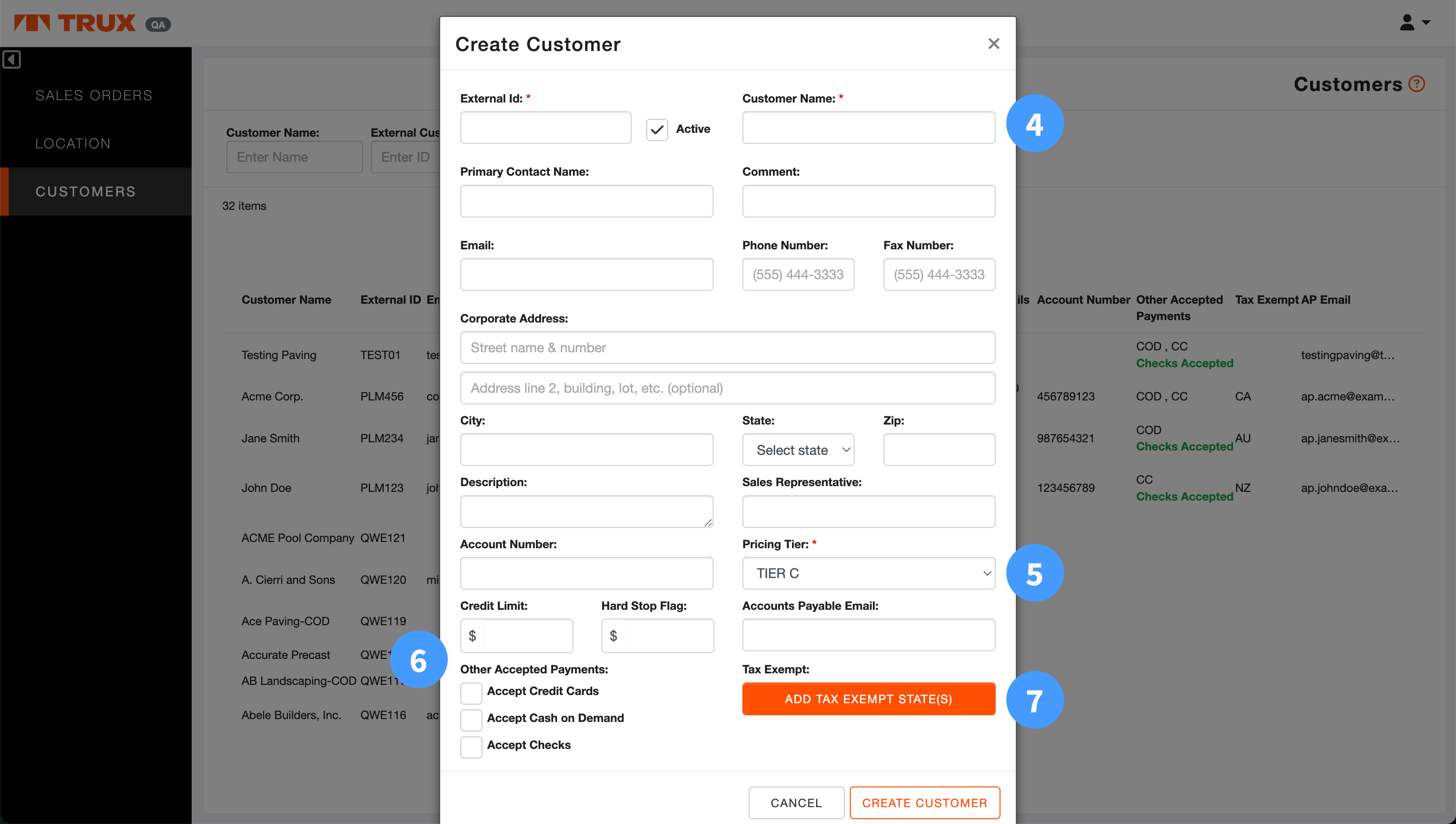Click the testingpaving@t… email cell
The height and width of the screenshot is (824, 1456).
pos(1347,355)
